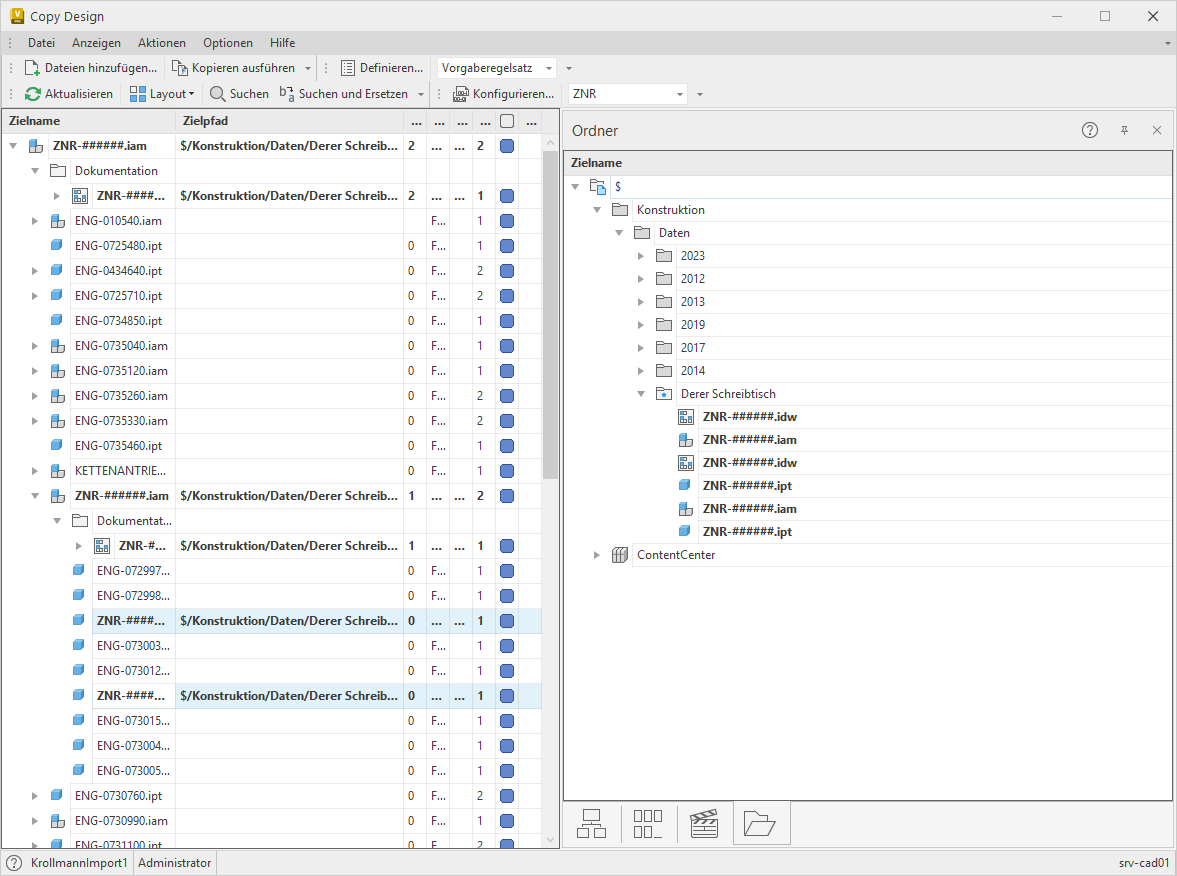The width and height of the screenshot is (1177, 876).
Task: Open the Aktionen menu
Action: click(x=161, y=43)
